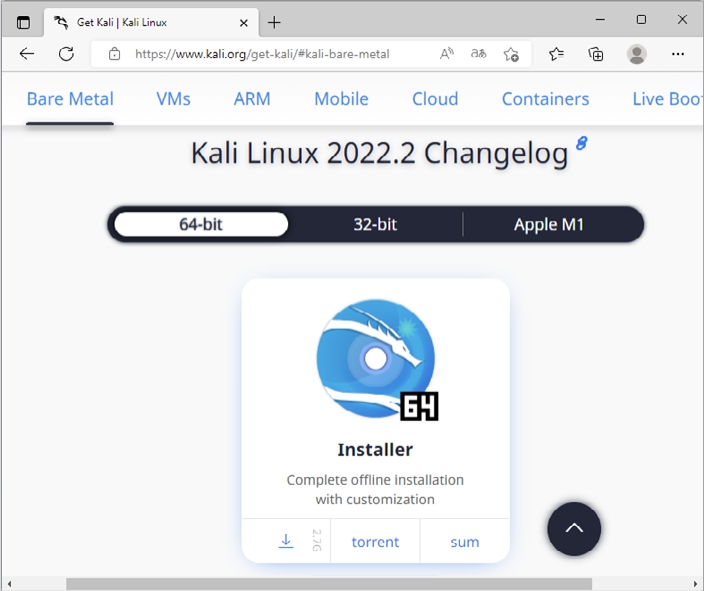Select the 32-bit architecture option
704x591 pixels.
pos(375,224)
